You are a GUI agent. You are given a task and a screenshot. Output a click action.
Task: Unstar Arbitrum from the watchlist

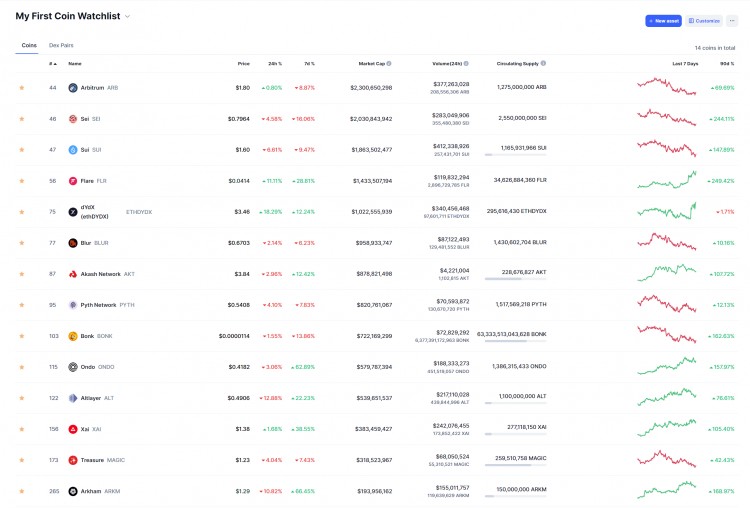(22, 88)
